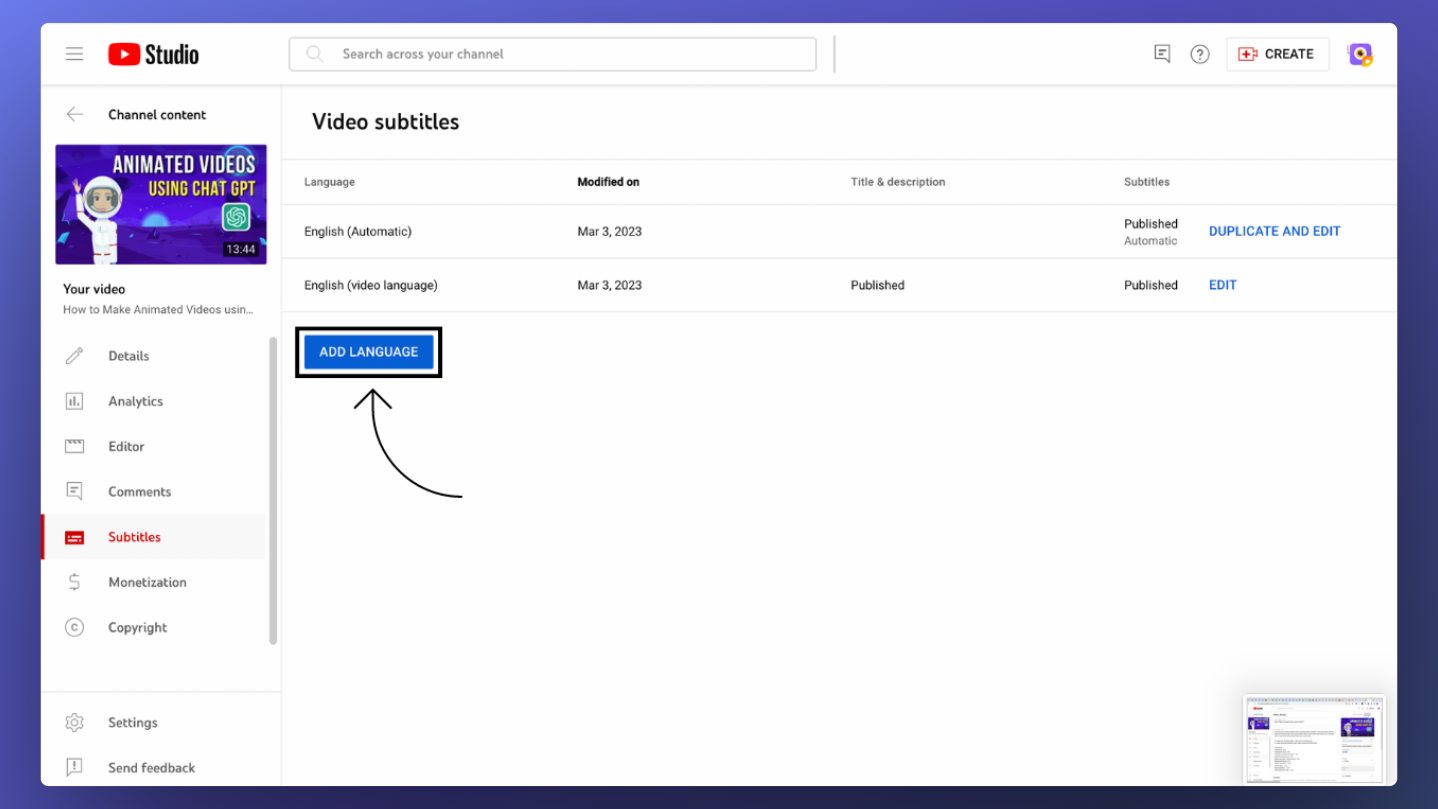Click the Language column header

pos(329,182)
